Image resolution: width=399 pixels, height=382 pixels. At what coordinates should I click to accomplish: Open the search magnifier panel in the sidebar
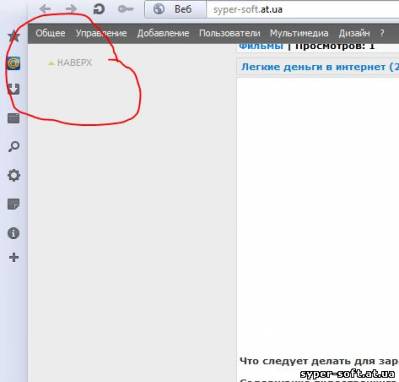14,146
